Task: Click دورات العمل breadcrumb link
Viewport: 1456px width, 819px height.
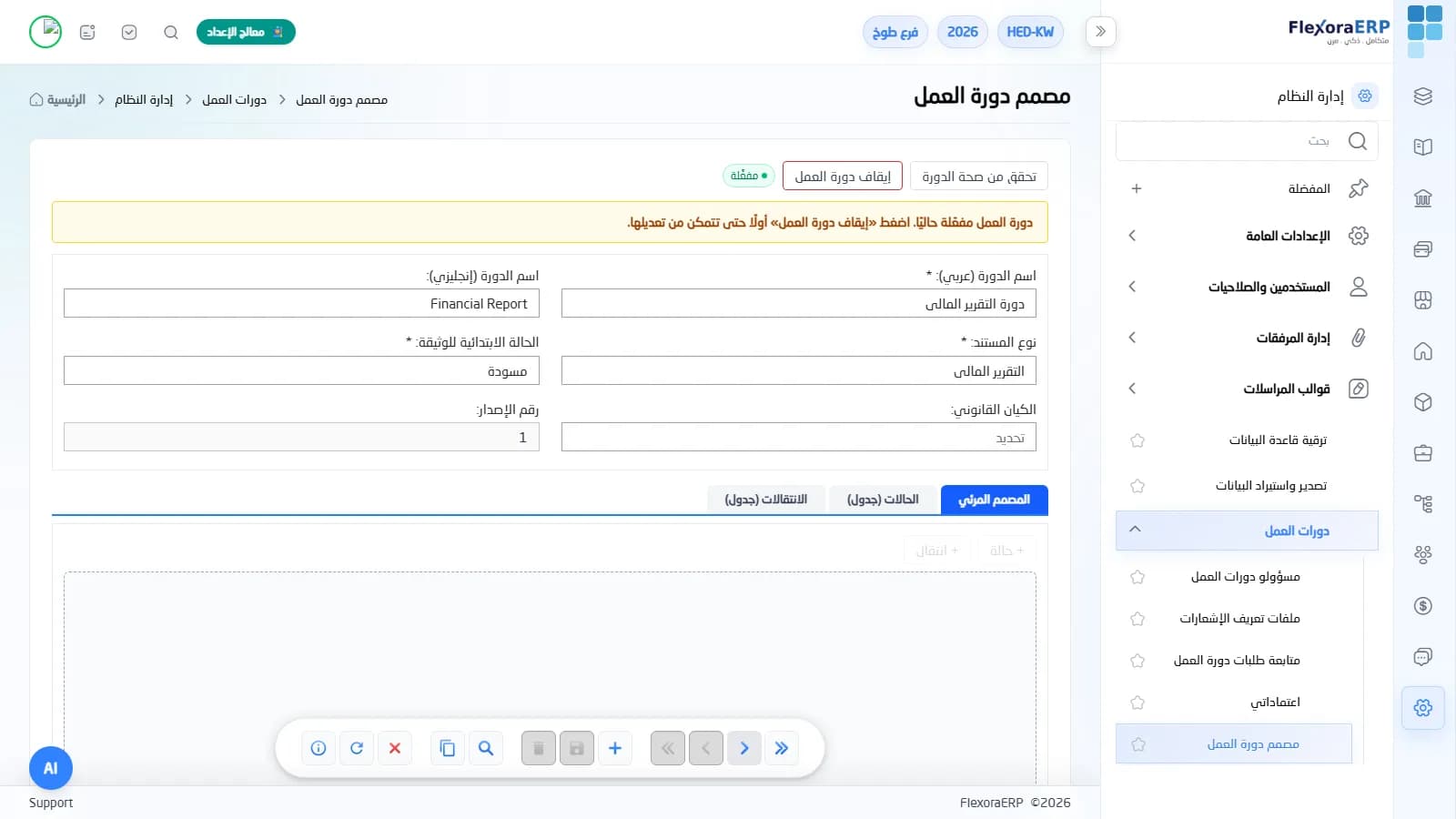Action: (234, 99)
